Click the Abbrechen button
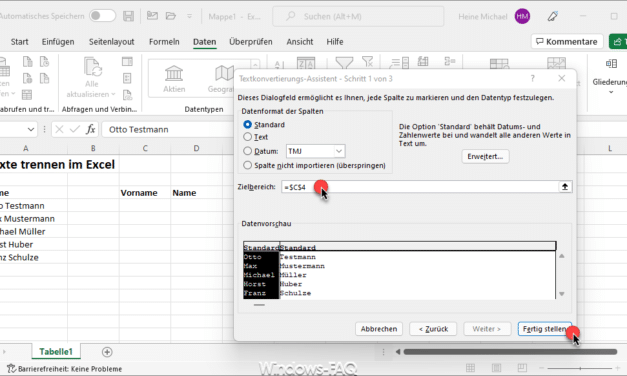 tap(379, 329)
